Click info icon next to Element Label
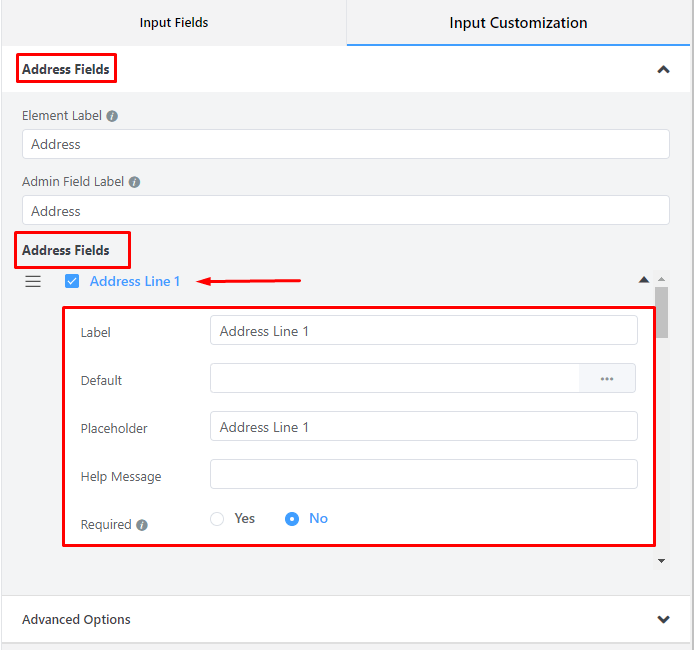The width and height of the screenshot is (694, 650). pyautogui.click(x=112, y=116)
